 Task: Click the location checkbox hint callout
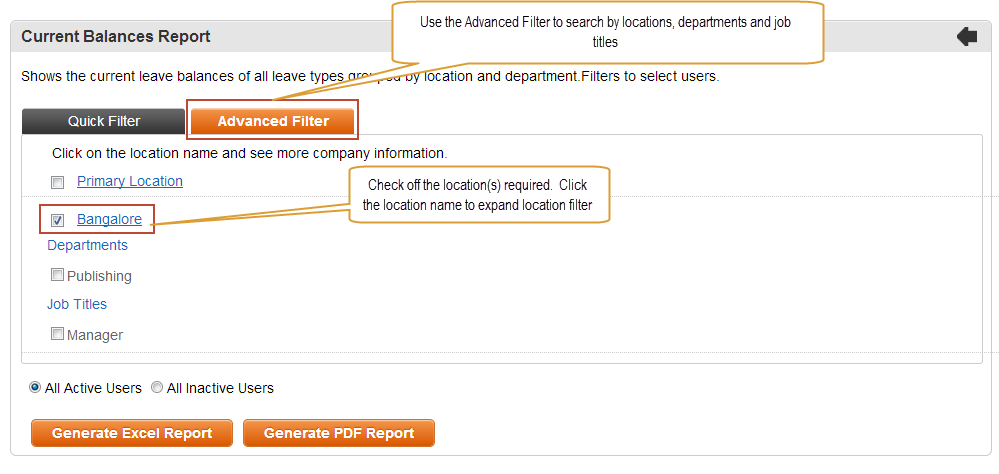pyautogui.click(x=479, y=195)
